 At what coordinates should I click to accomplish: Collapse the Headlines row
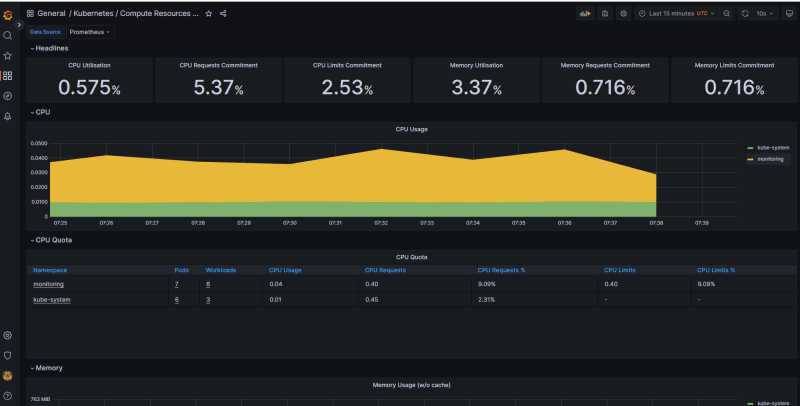tap(49, 48)
